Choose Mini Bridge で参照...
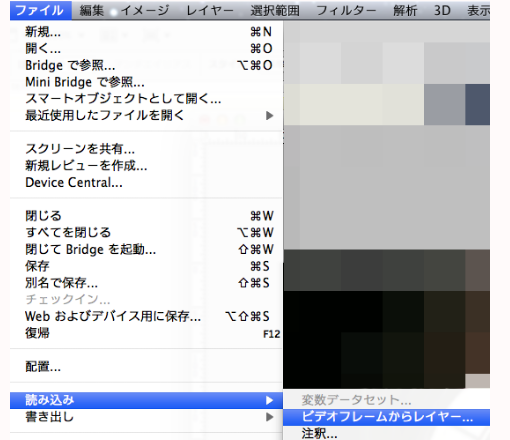Image resolution: width=510 pixels, height=440 pixels. coord(146,82)
